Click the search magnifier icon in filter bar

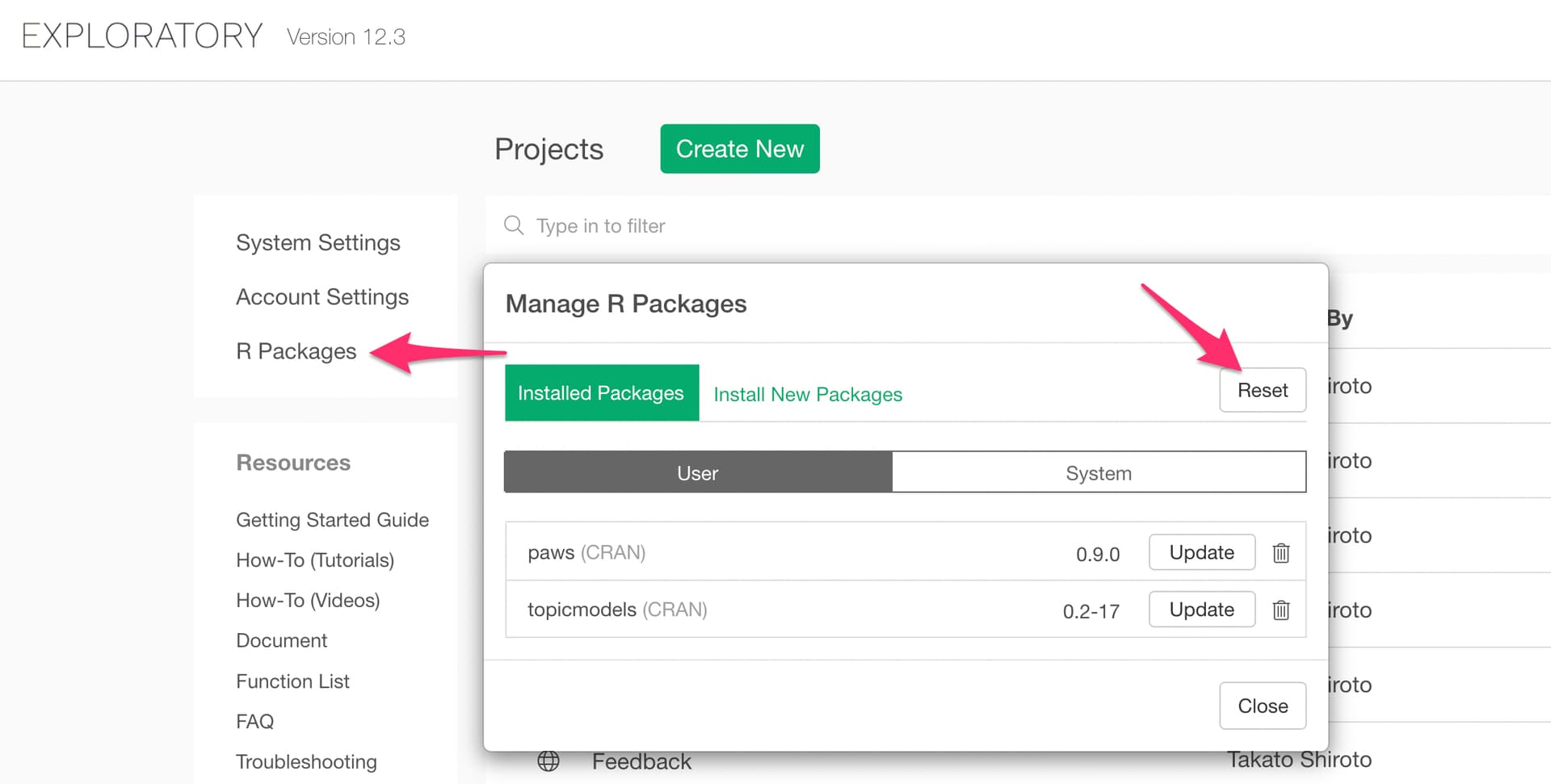514,225
